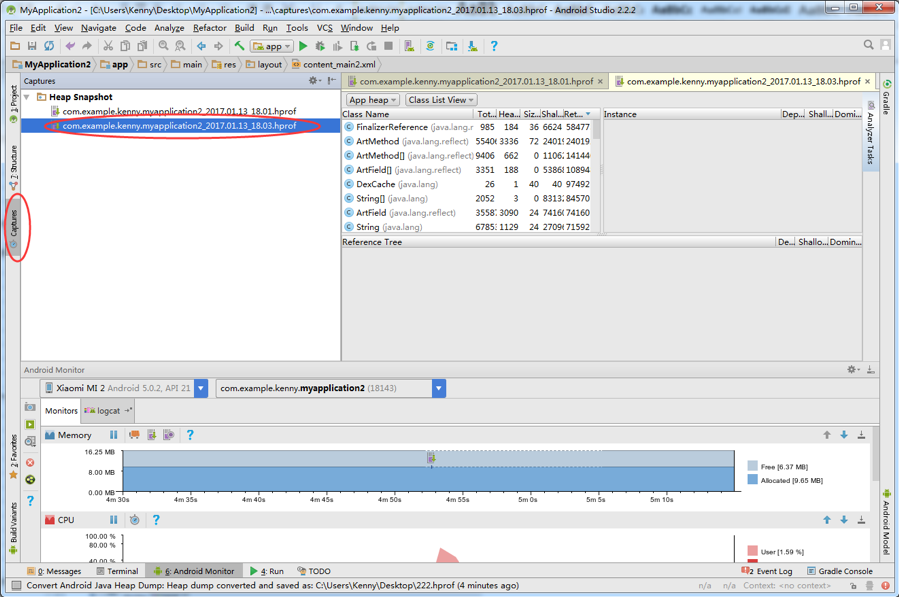Open the Gradle Console tool window
899x597 pixels.
click(x=840, y=571)
